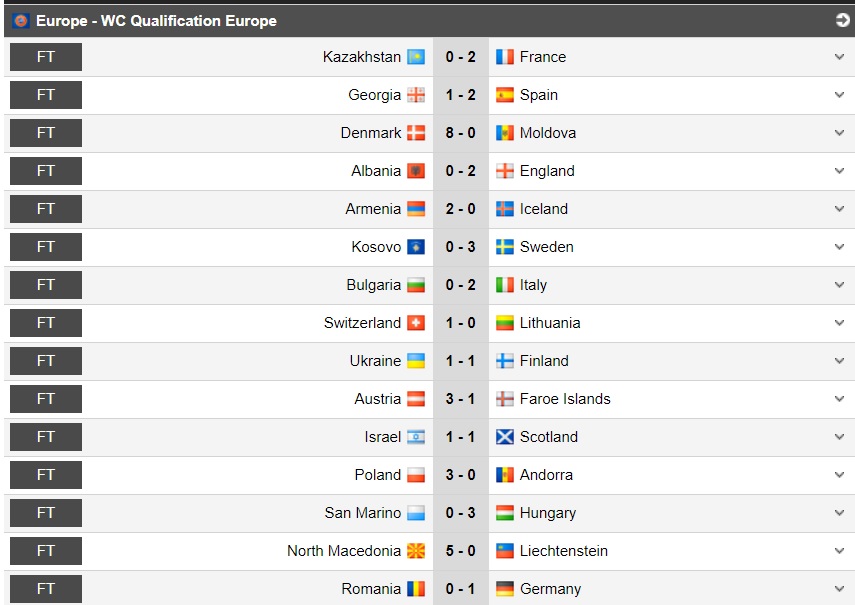Click the Sweden flag icon
855x605 pixels.
tap(505, 247)
